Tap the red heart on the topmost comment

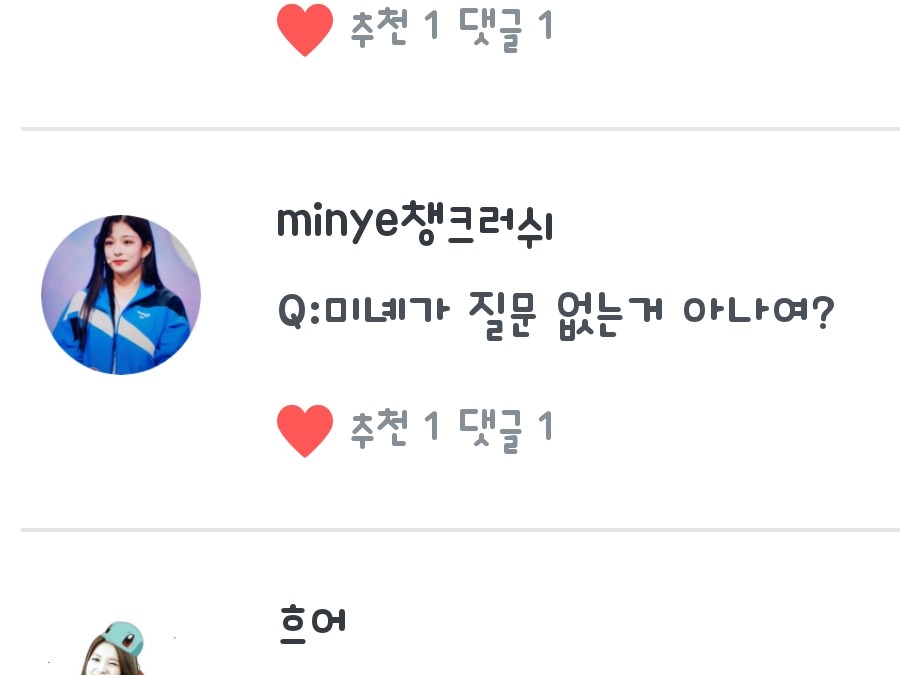[x=305, y=30]
